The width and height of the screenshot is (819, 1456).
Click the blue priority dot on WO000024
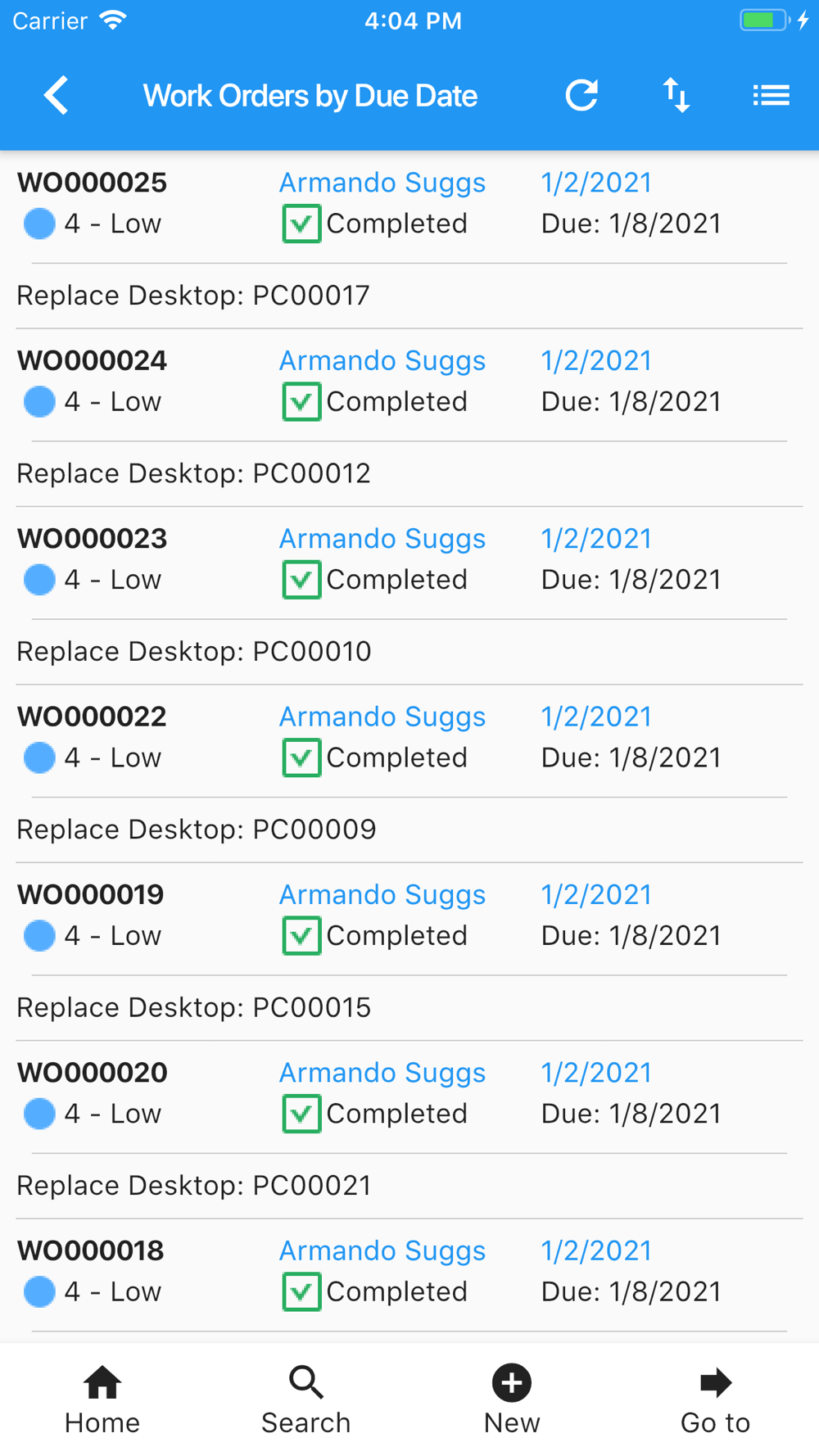[39, 402]
